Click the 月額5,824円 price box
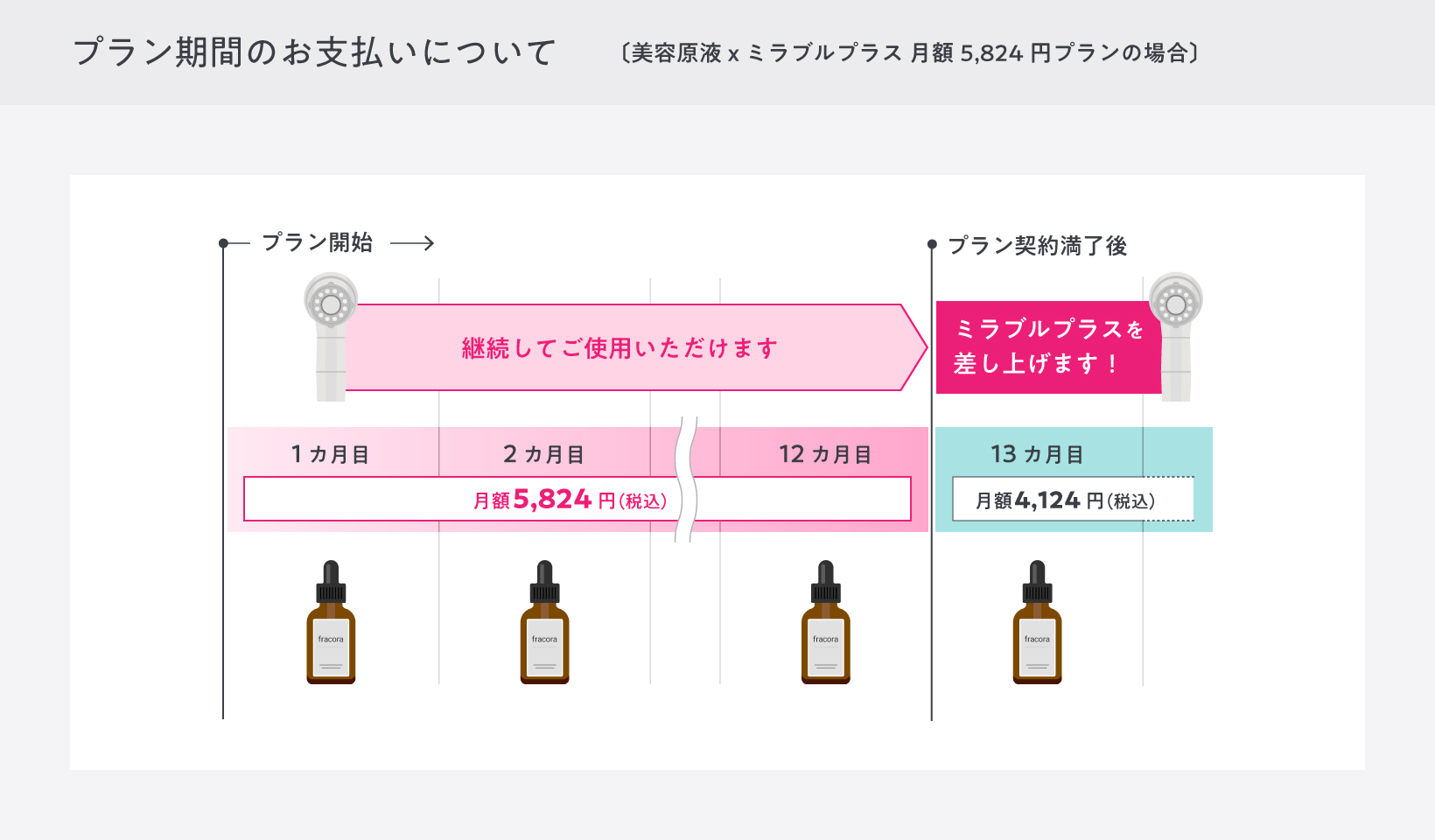The height and width of the screenshot is (840, 1435). (577, 499)
